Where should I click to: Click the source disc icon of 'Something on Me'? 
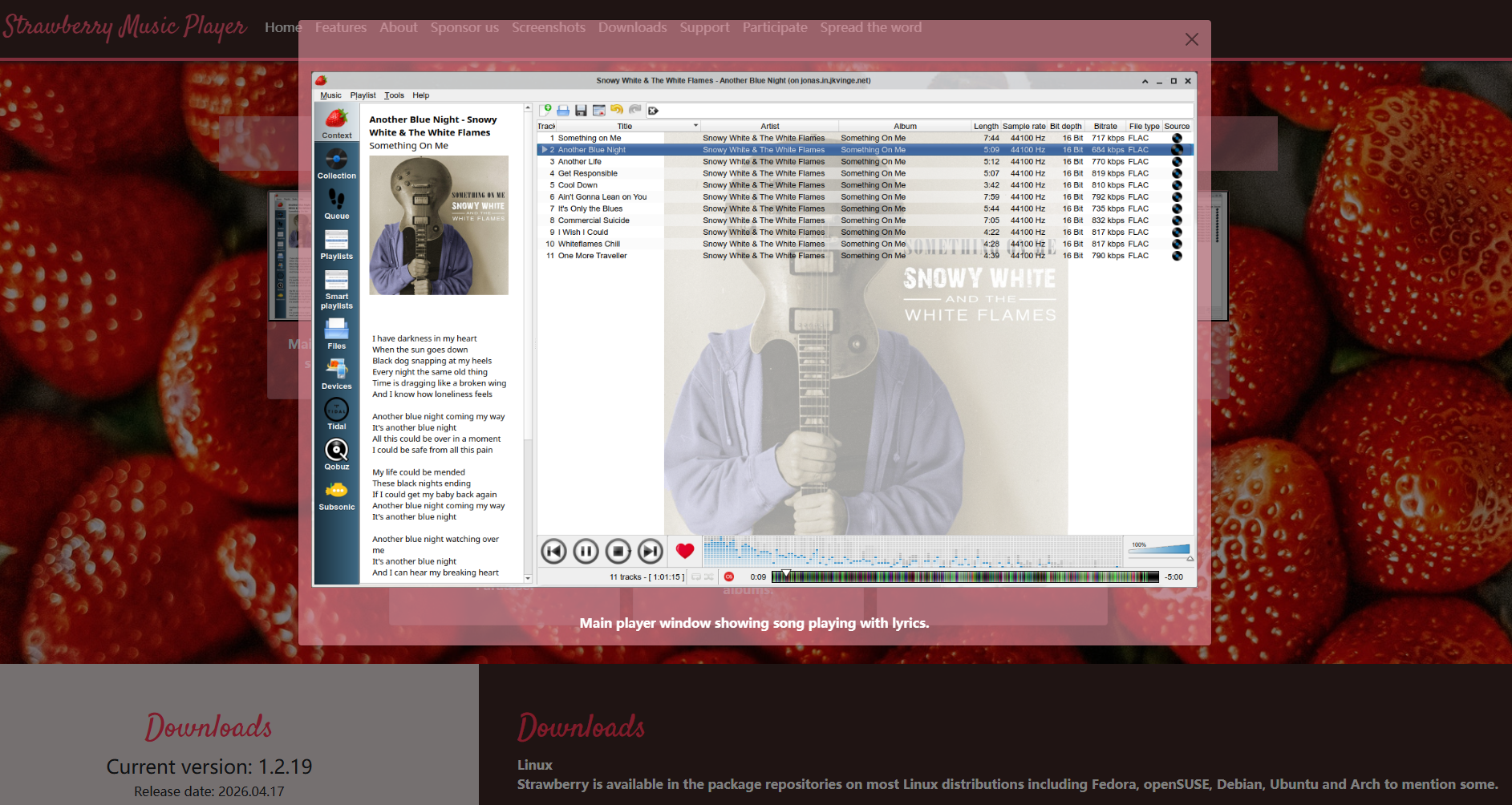1177,138
